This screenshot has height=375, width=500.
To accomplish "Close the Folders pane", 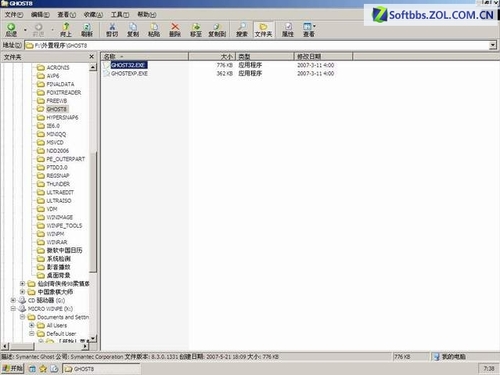I will click(92, 57).
